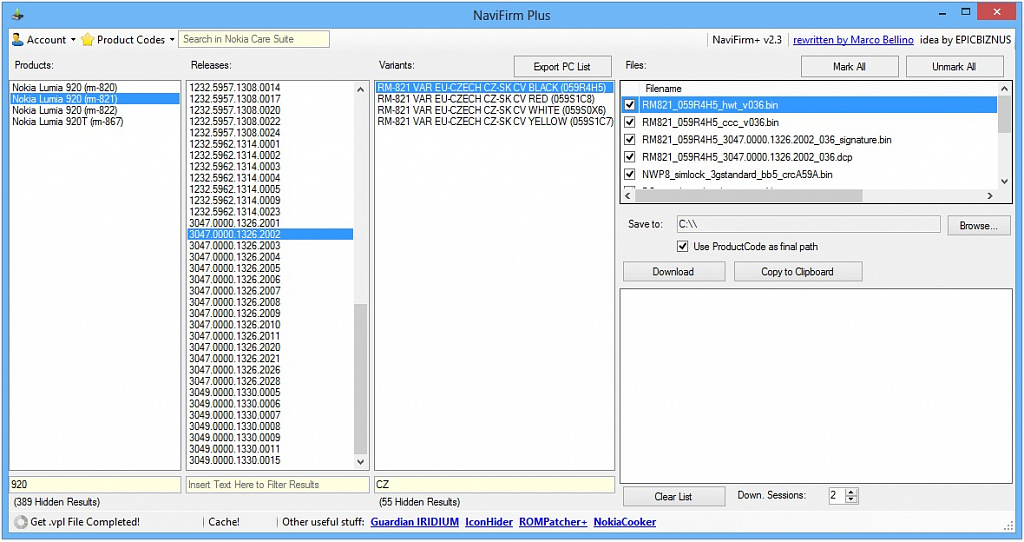
Task: Select release 1232.5962.1314.0001
Action: click(270, 144)
